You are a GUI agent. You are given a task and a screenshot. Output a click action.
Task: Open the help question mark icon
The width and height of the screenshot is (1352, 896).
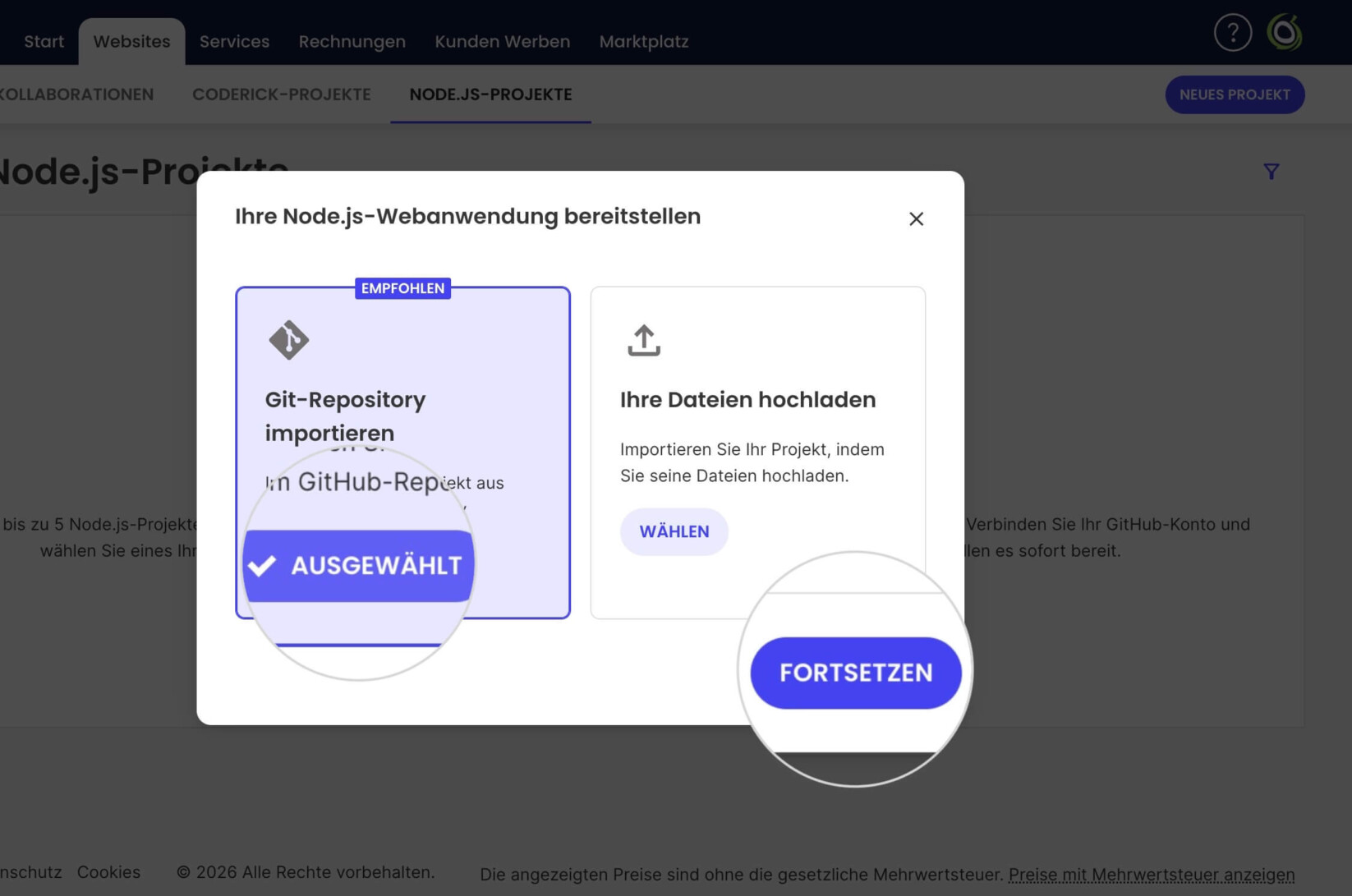pyautogui.click(x=1232, y=33)
